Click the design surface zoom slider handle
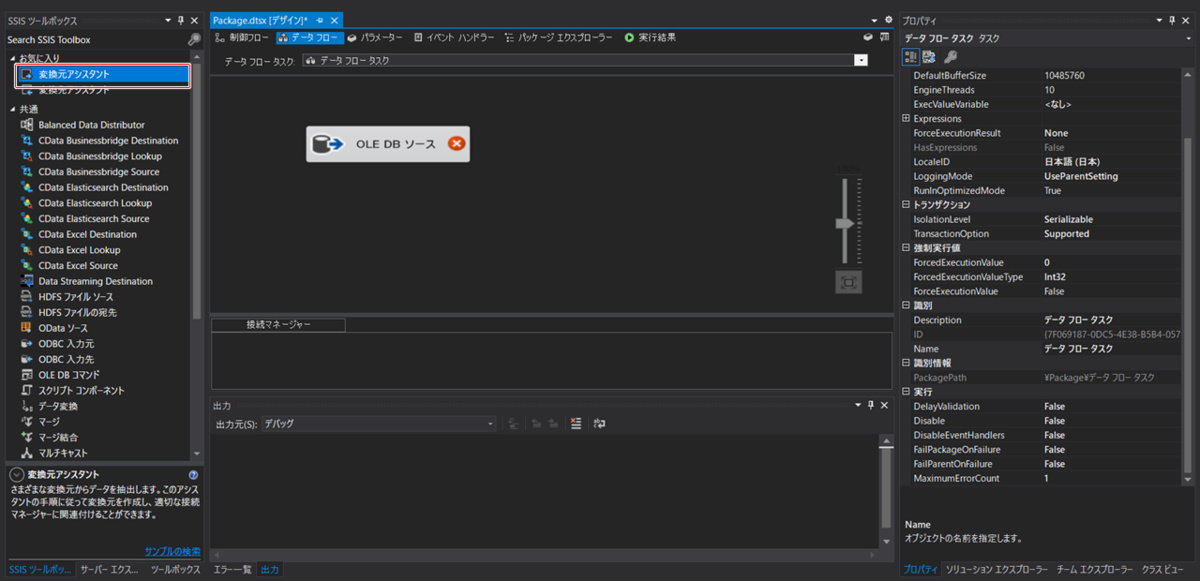 click(x=846, y=224)
